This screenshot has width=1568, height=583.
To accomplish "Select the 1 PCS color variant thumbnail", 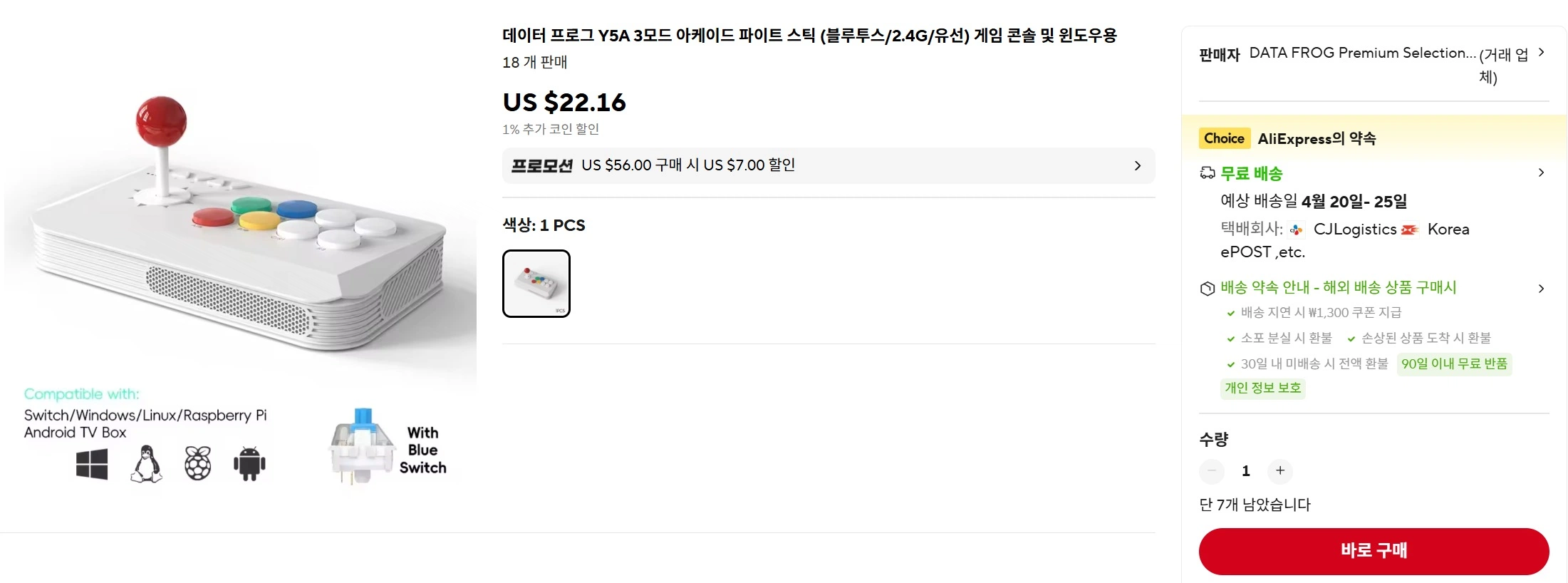I will coord(536,283).
